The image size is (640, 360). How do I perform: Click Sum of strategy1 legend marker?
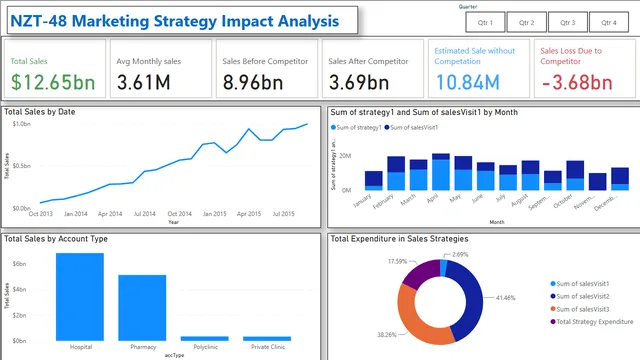point(333,127)
